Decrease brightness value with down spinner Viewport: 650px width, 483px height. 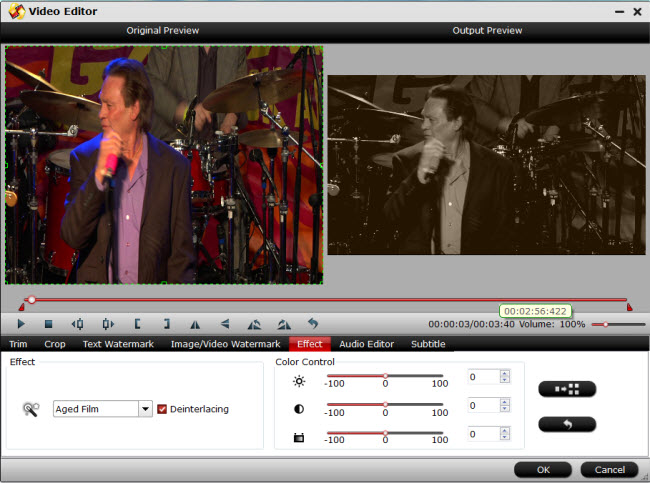pos(504,380)
